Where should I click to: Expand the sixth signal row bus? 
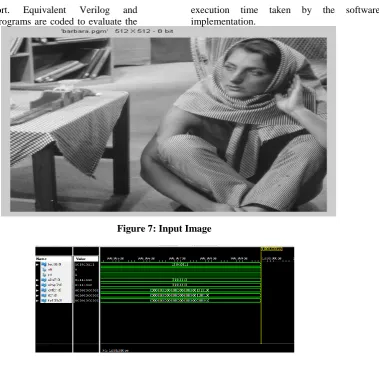(x=37, y=290)
